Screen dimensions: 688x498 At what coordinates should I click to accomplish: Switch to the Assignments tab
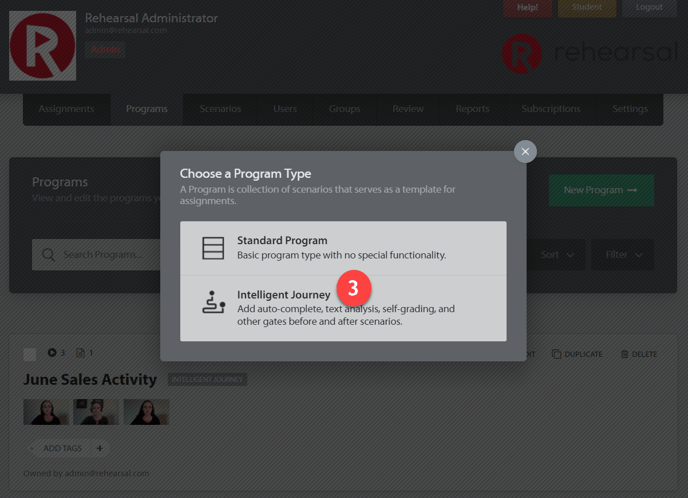pos(66,109)
